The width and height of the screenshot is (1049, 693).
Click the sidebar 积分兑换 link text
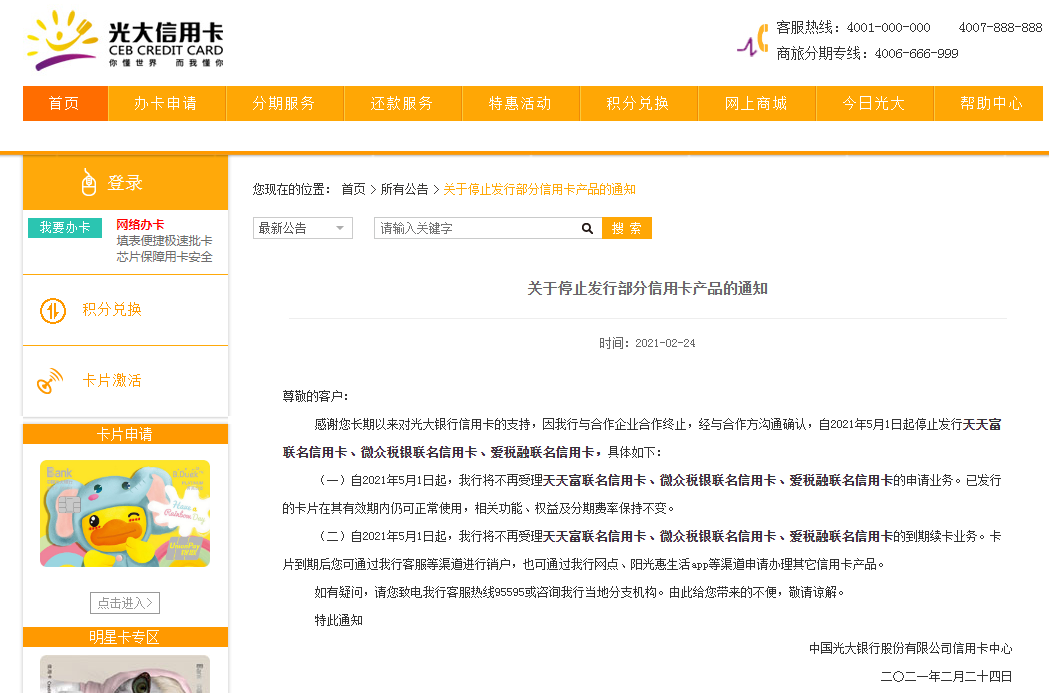tap(112, 310)
